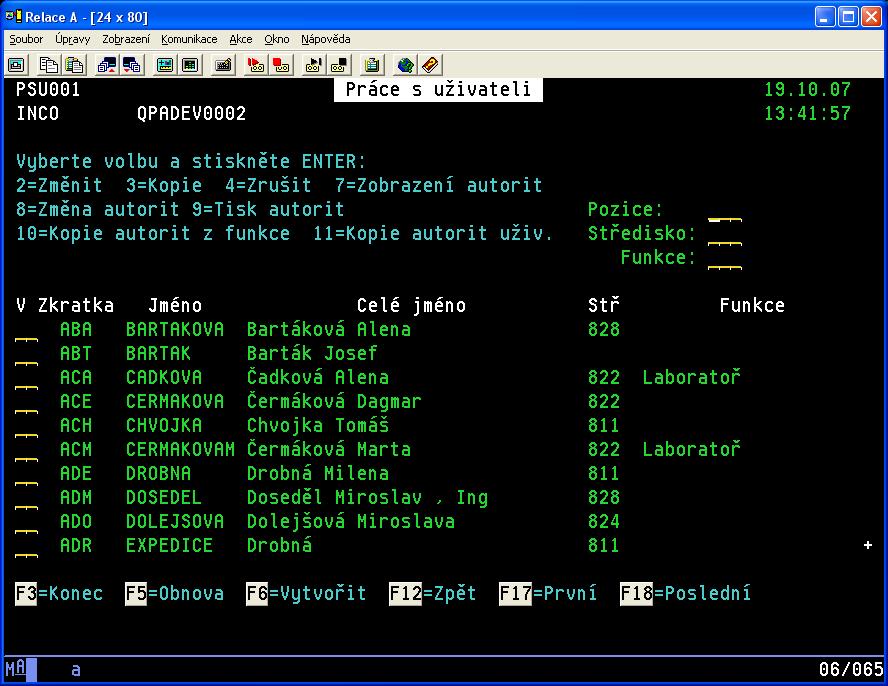This screenshot has height=686, width=888.
Task: Click the user name 'CERMAKOVAM'
Action: pyautogui.click(x=180, y=449)
